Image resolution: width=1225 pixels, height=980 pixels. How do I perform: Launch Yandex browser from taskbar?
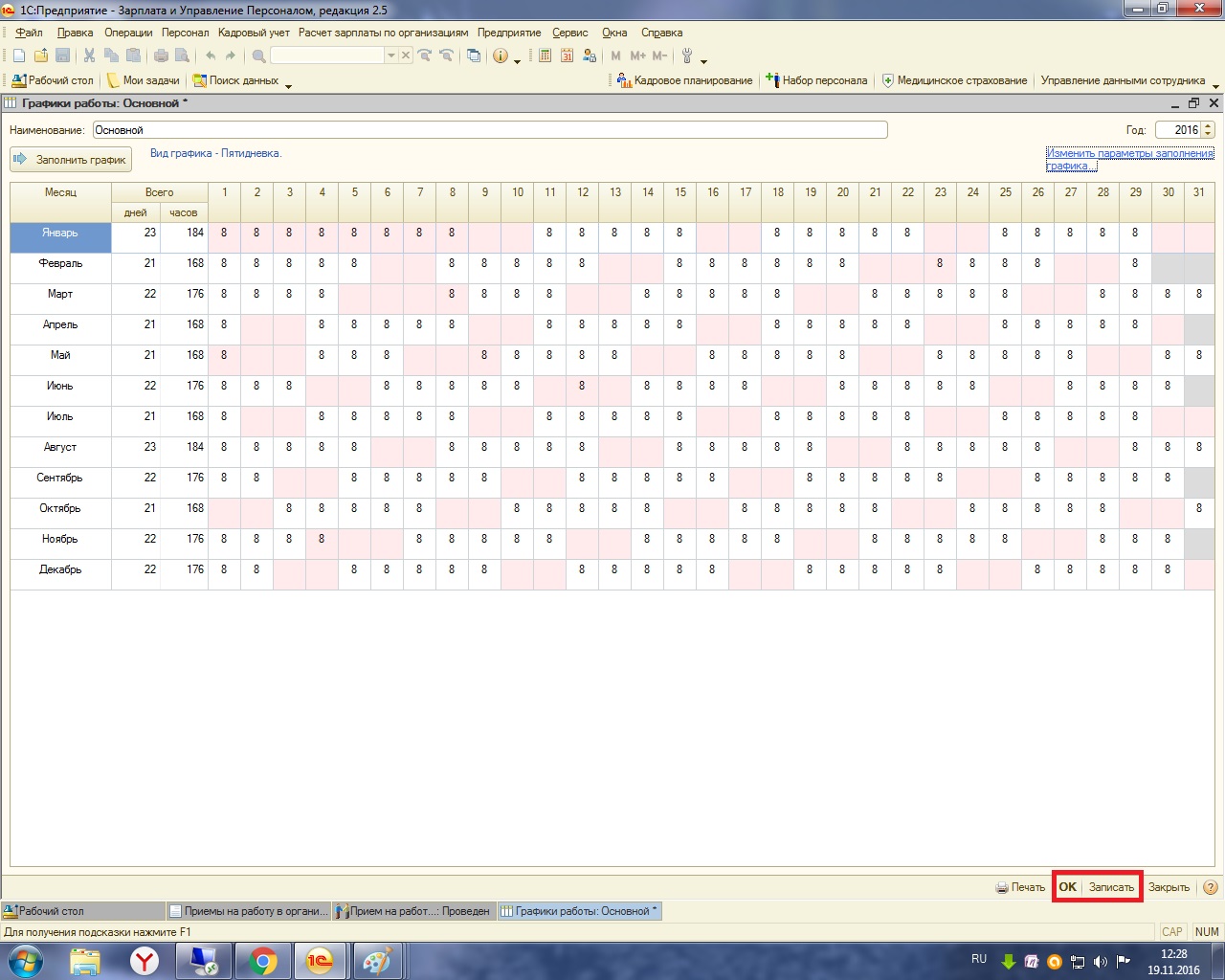coord(145,961)
